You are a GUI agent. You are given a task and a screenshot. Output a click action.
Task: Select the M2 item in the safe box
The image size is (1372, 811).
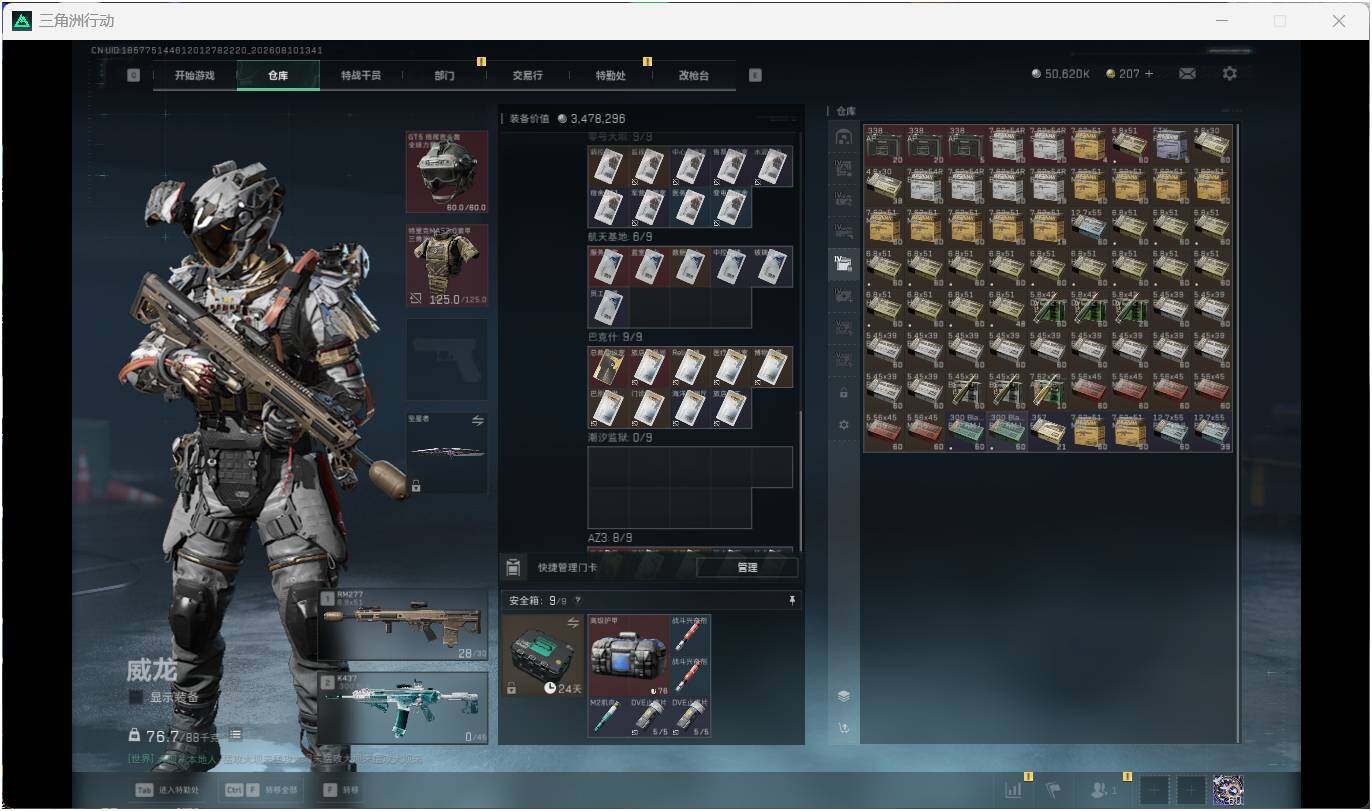coord(608,717)
